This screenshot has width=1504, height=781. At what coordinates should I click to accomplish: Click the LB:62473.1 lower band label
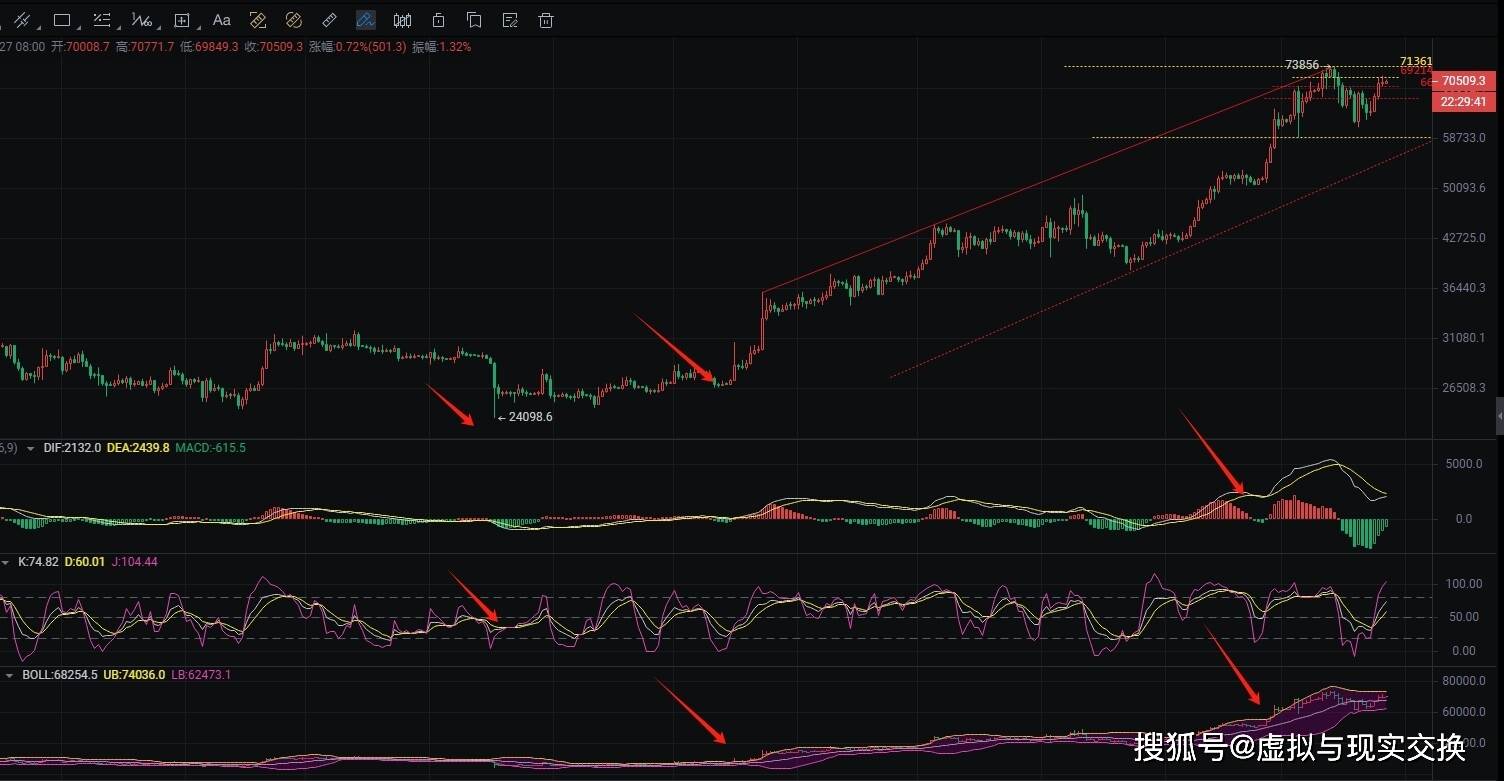pyautogui.click(x=201, y=675)
